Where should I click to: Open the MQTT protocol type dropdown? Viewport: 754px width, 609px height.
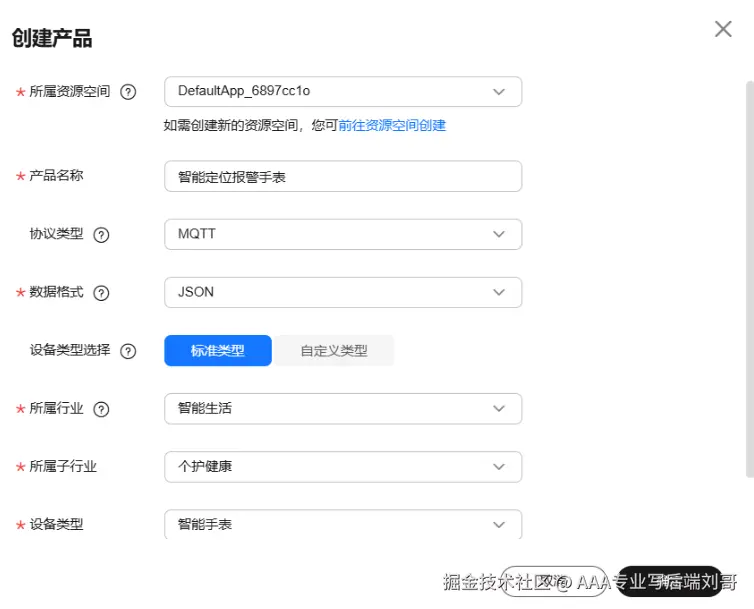coord(343,234)
